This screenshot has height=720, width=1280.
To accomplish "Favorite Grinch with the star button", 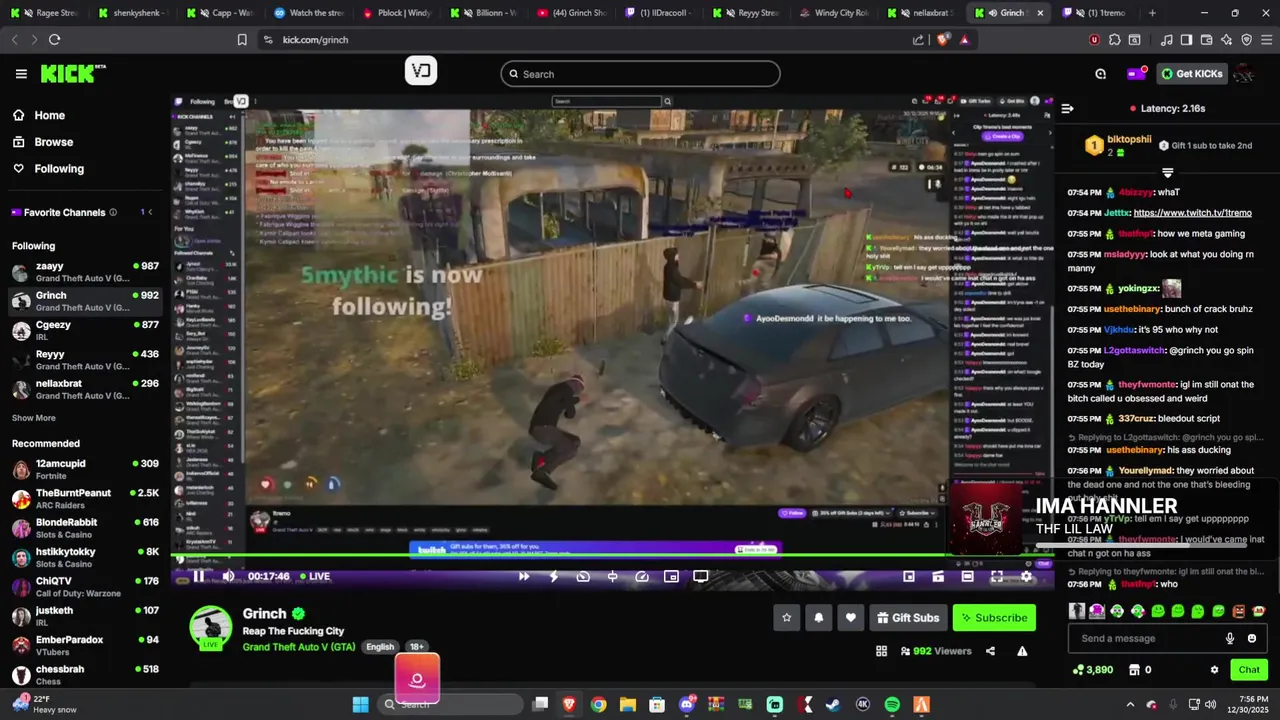I will pos(787,618).
